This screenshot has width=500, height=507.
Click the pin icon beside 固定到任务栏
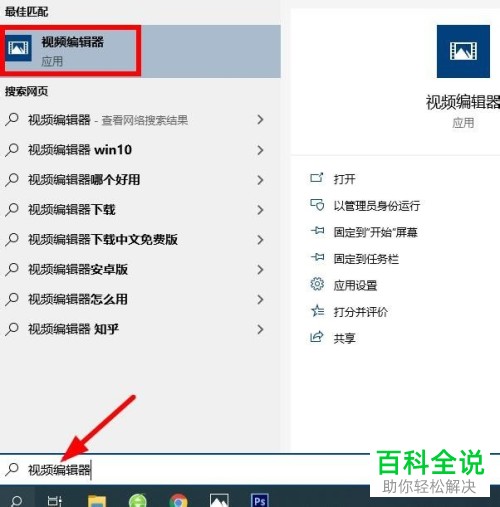[317, 257]
